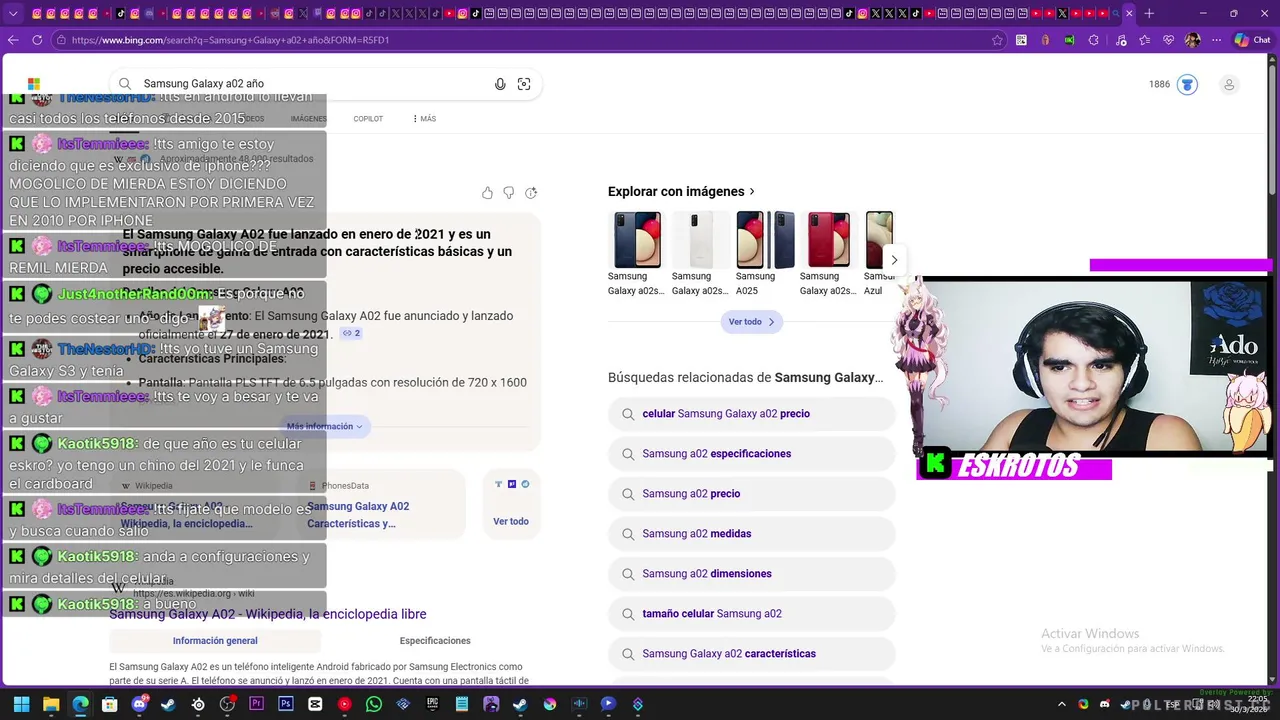Close the current browser tab
Viewport: 1280px width, 720px height.
tap(1129, 13)
